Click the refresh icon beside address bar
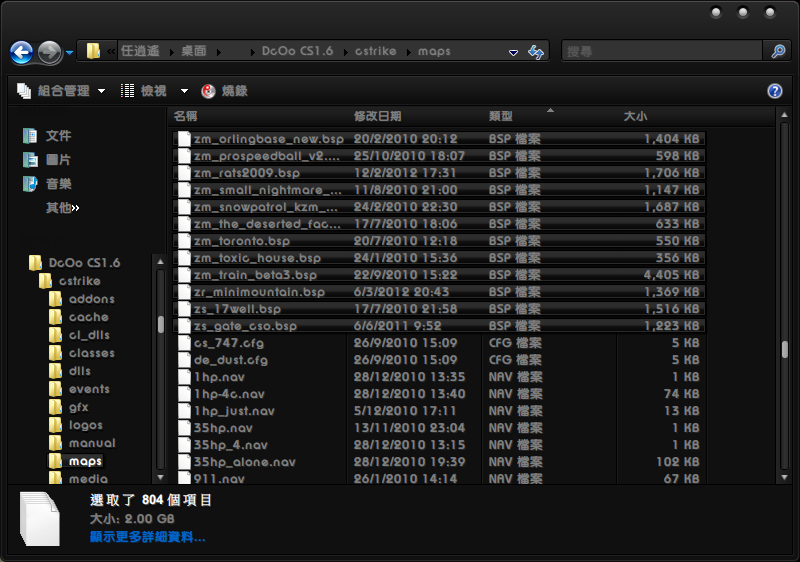Image resolution: width=800 pixels, height=562 pixels. coord(535,51)
